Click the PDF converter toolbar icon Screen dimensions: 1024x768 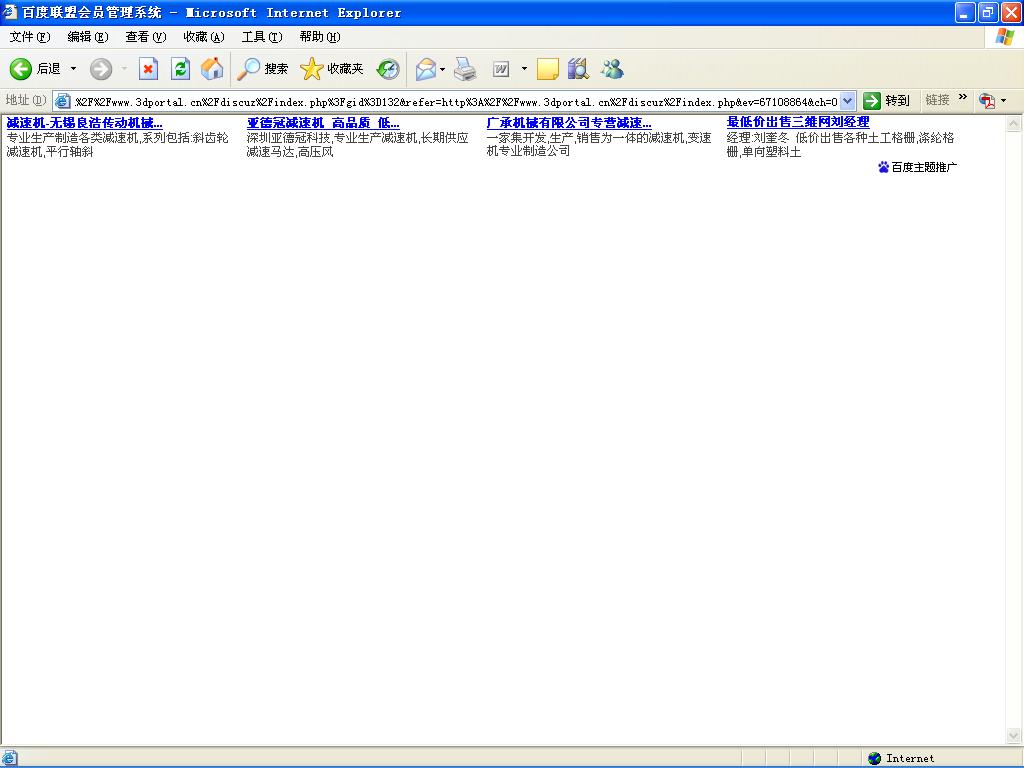pyautogui.click(x=987, y=101)
